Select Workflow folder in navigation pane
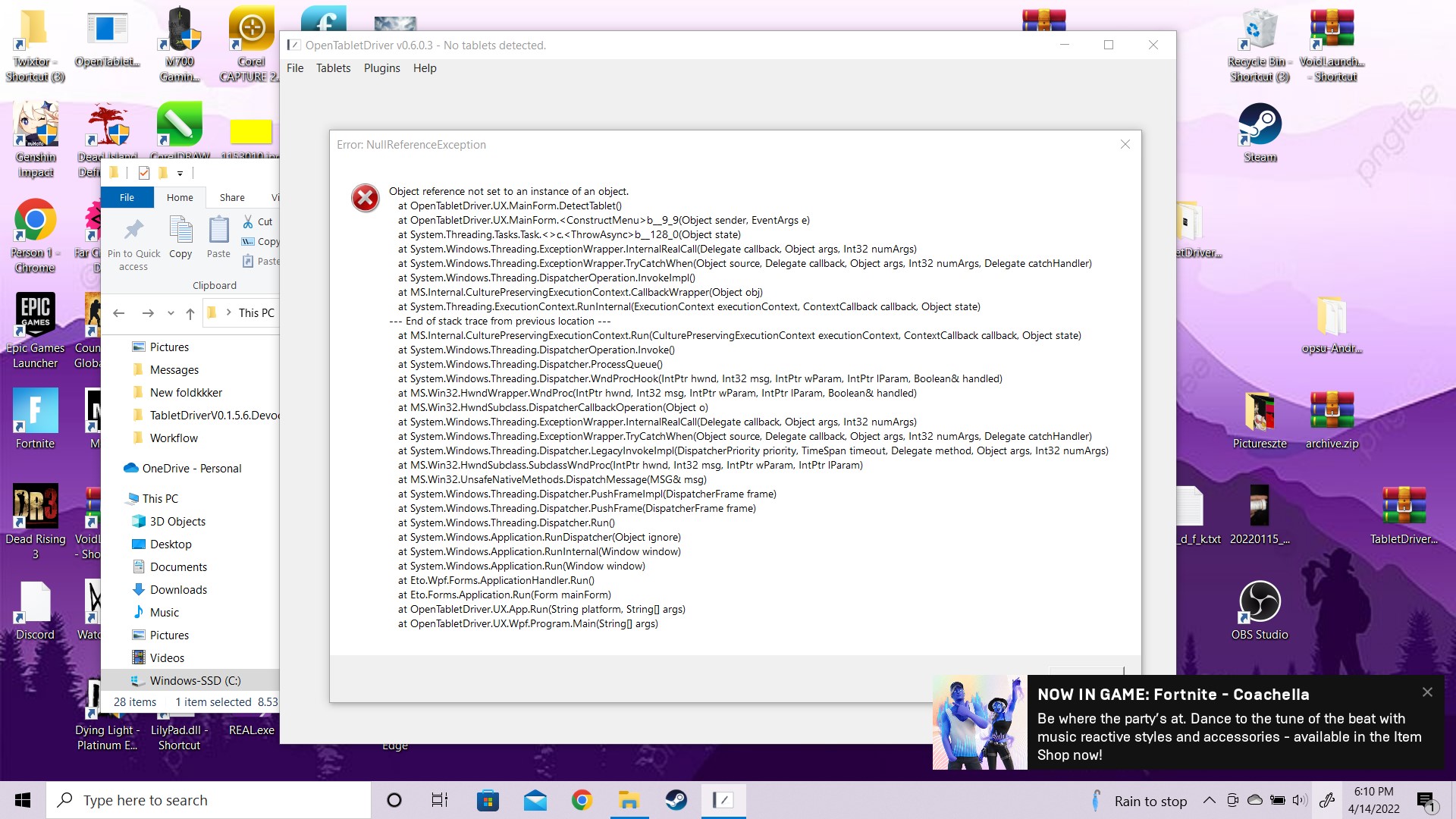Screen dimensions: 1456x819 click(x=174, y=438)
